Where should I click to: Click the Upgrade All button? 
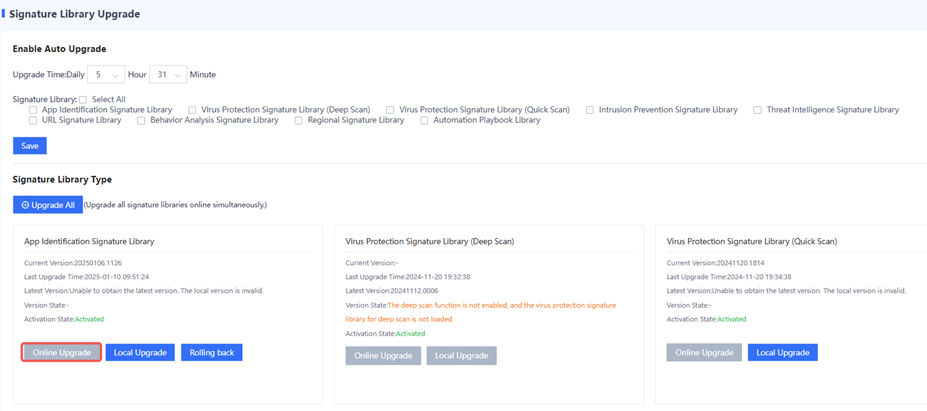pyautogui.click(x=47, y=204)
